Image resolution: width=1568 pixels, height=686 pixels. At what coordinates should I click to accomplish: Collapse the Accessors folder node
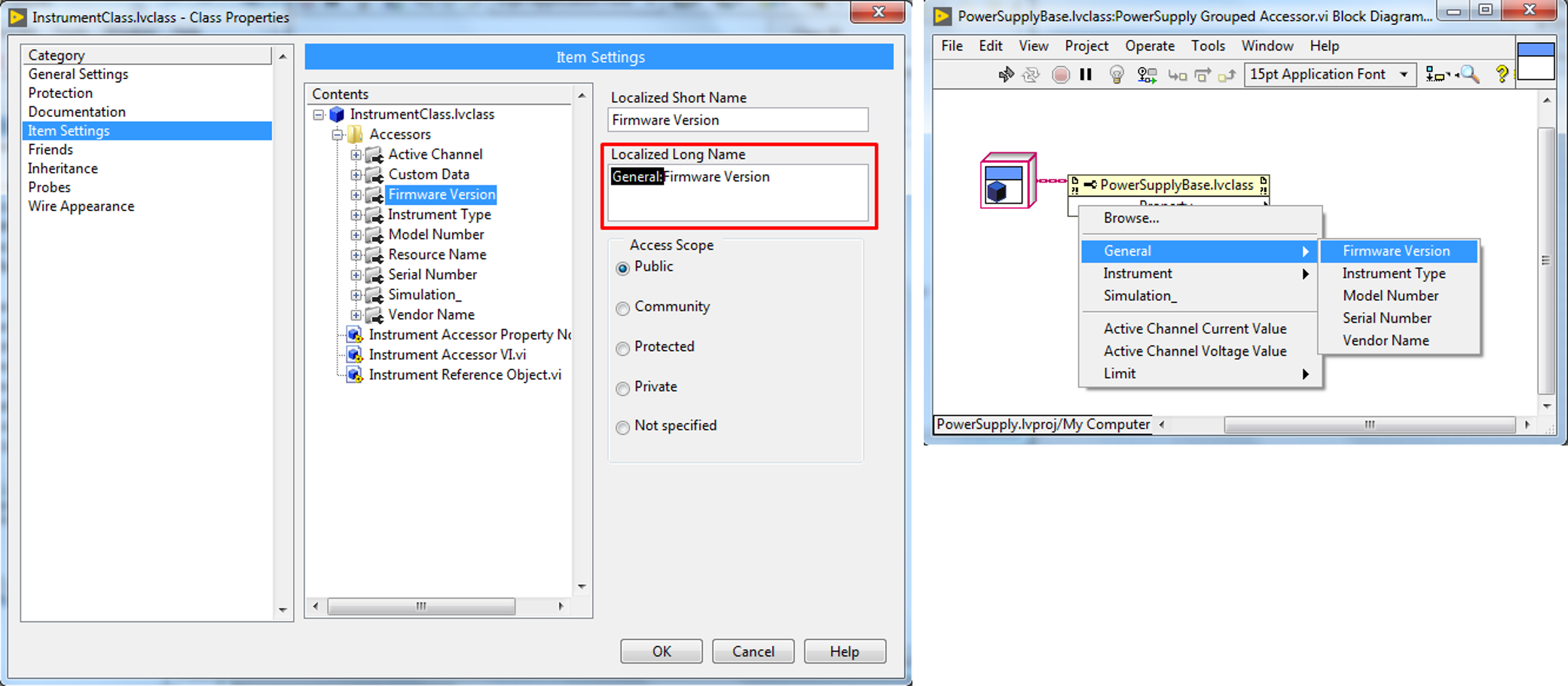coord(338,135)
